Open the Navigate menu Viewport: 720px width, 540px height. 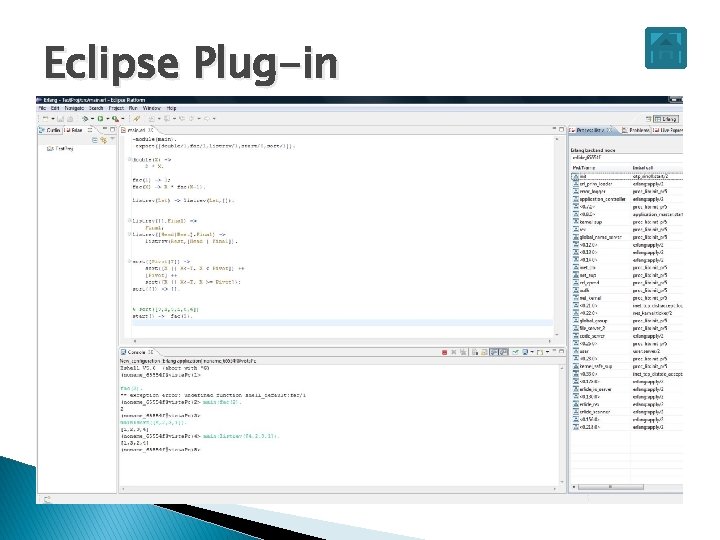click(x=74, y=108)
